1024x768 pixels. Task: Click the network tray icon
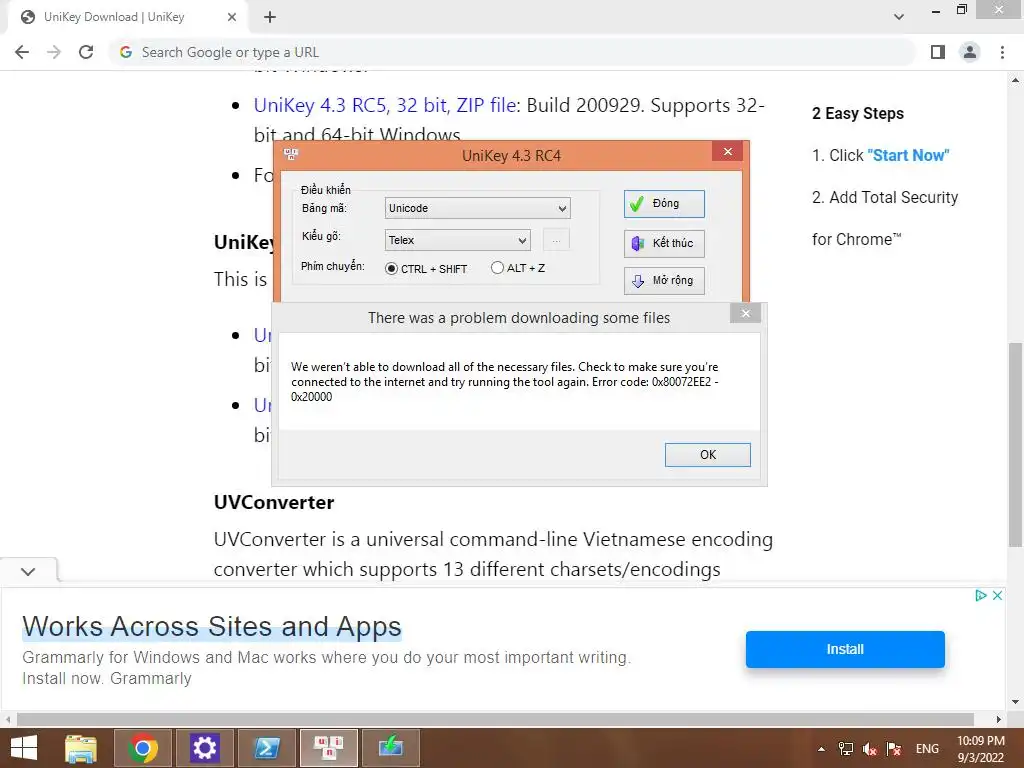(x=846, y=749)
